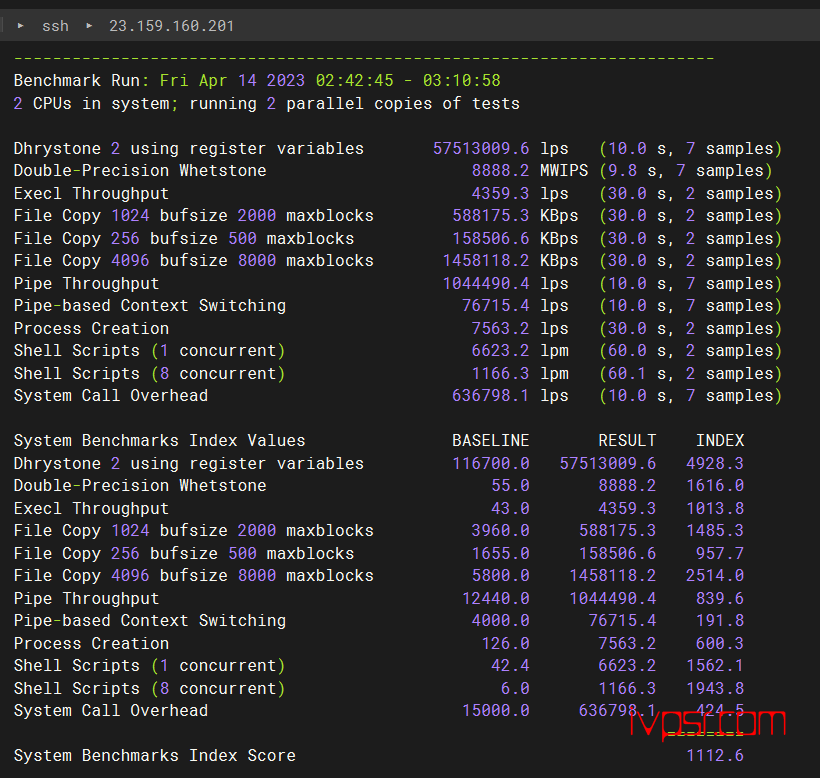Select the Pipe Throughput baseline 12440.0
This screenshot has width=820, height=778.
pos(496,598)
